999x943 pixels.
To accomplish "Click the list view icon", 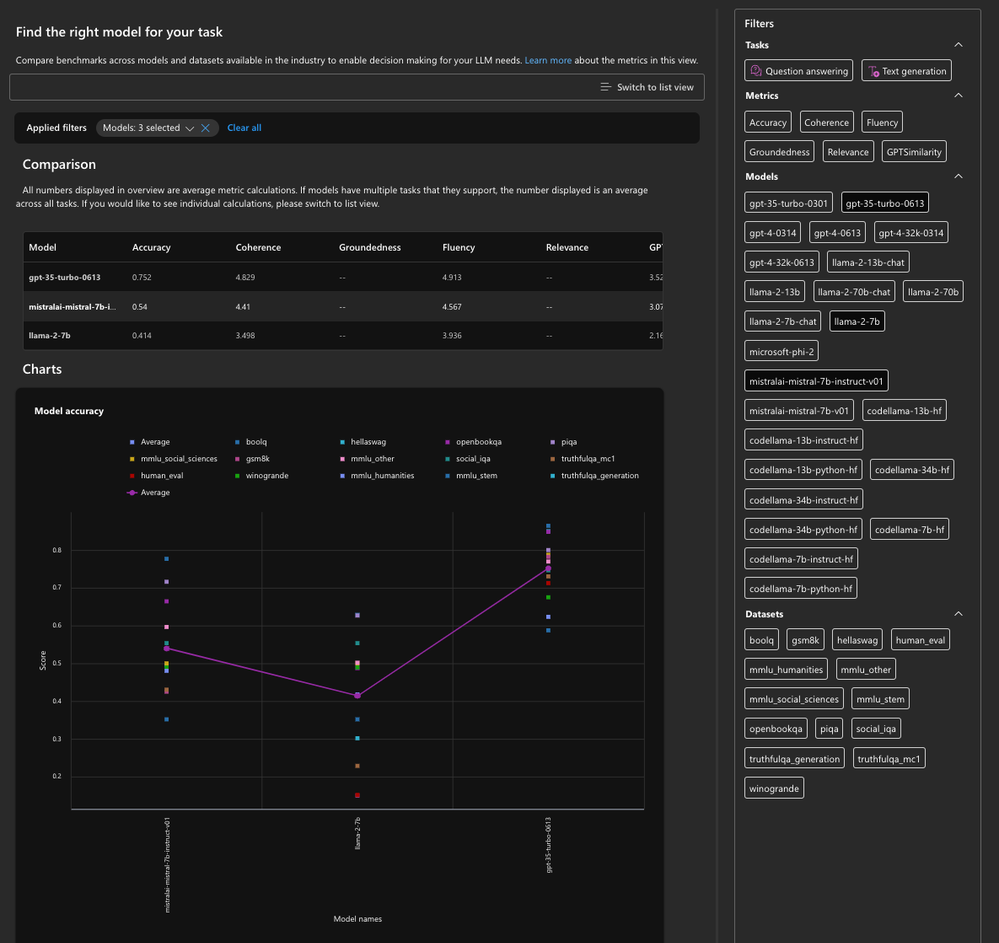I will coord(605,87).
